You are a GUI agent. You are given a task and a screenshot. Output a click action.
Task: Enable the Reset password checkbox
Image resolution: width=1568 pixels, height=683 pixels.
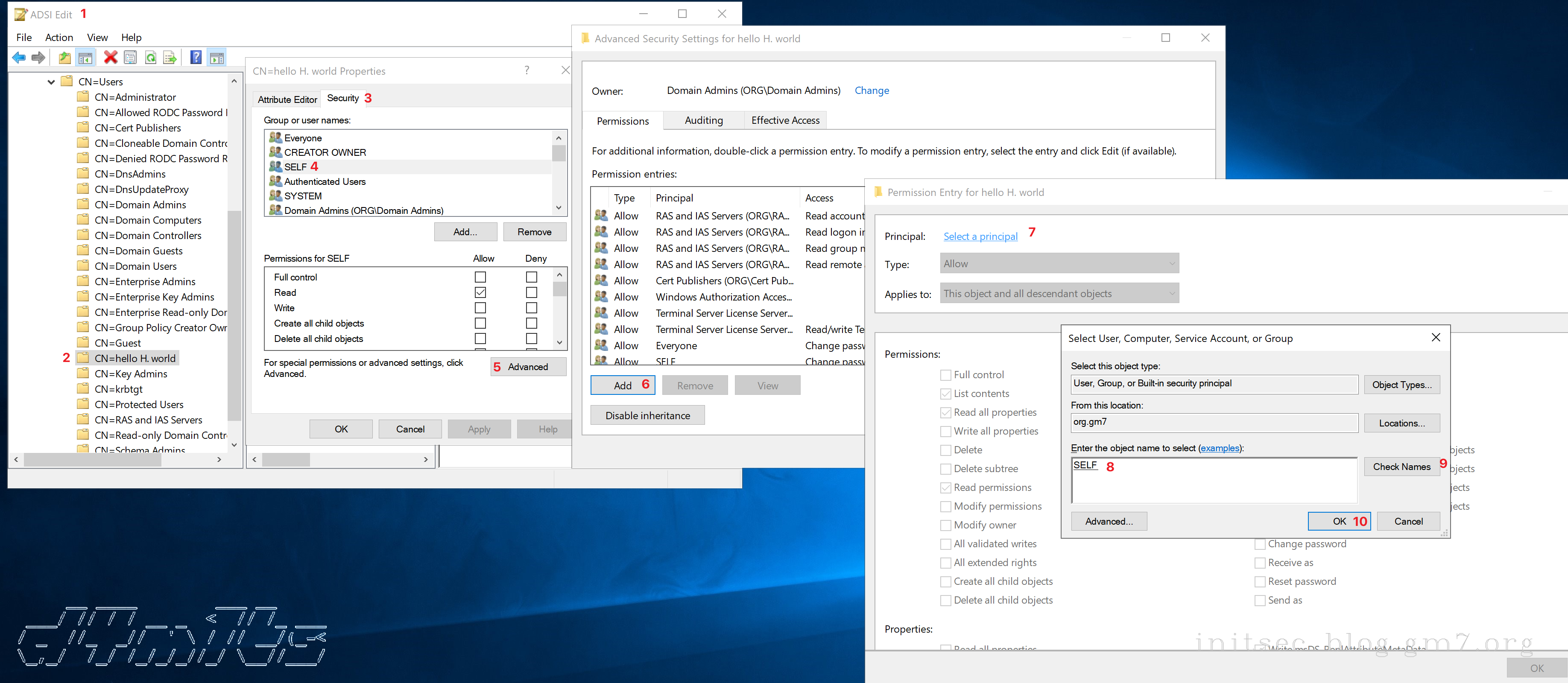(1259, 581)
